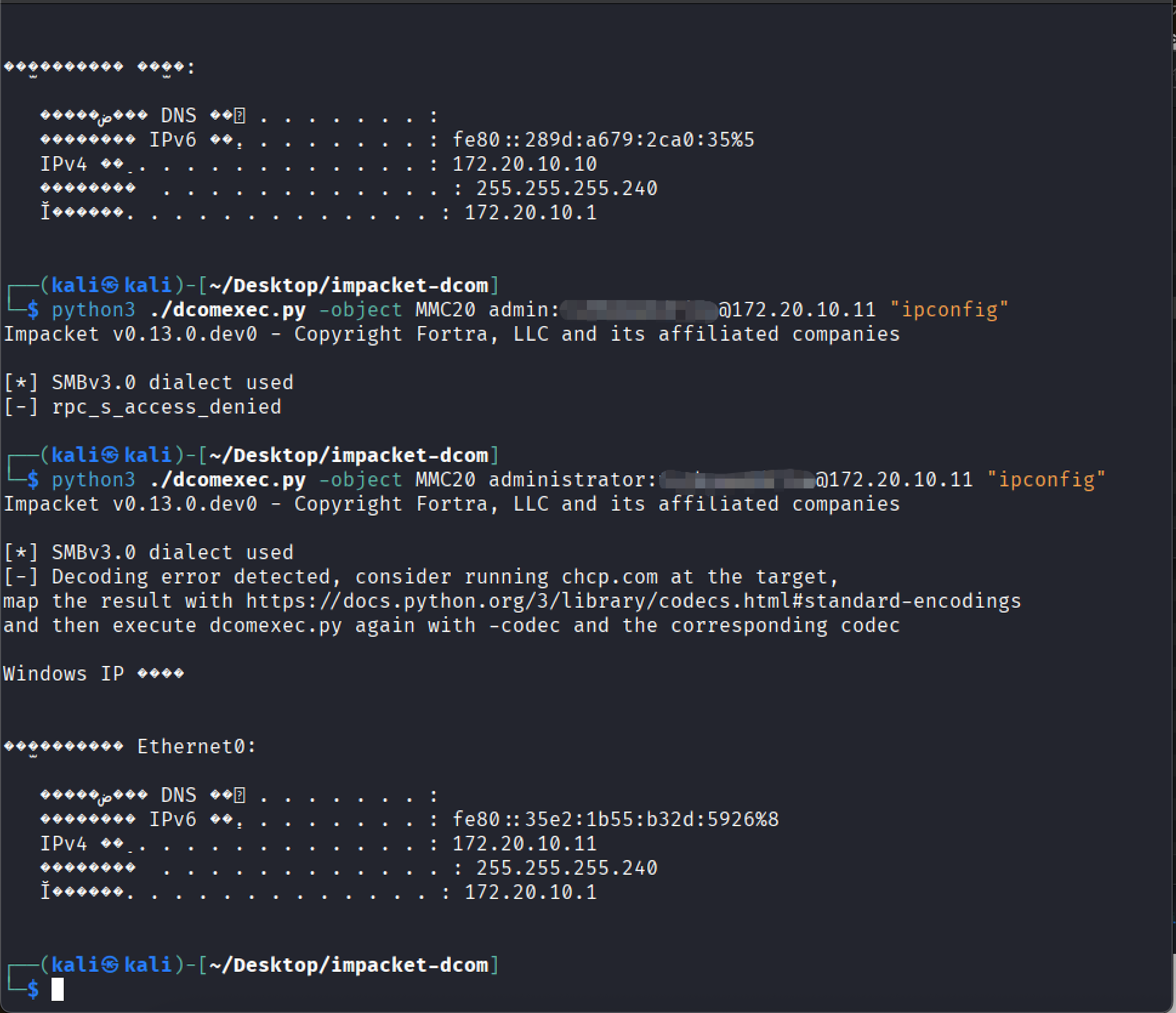Click the Windows IP output heading

(x=94, y=674)
